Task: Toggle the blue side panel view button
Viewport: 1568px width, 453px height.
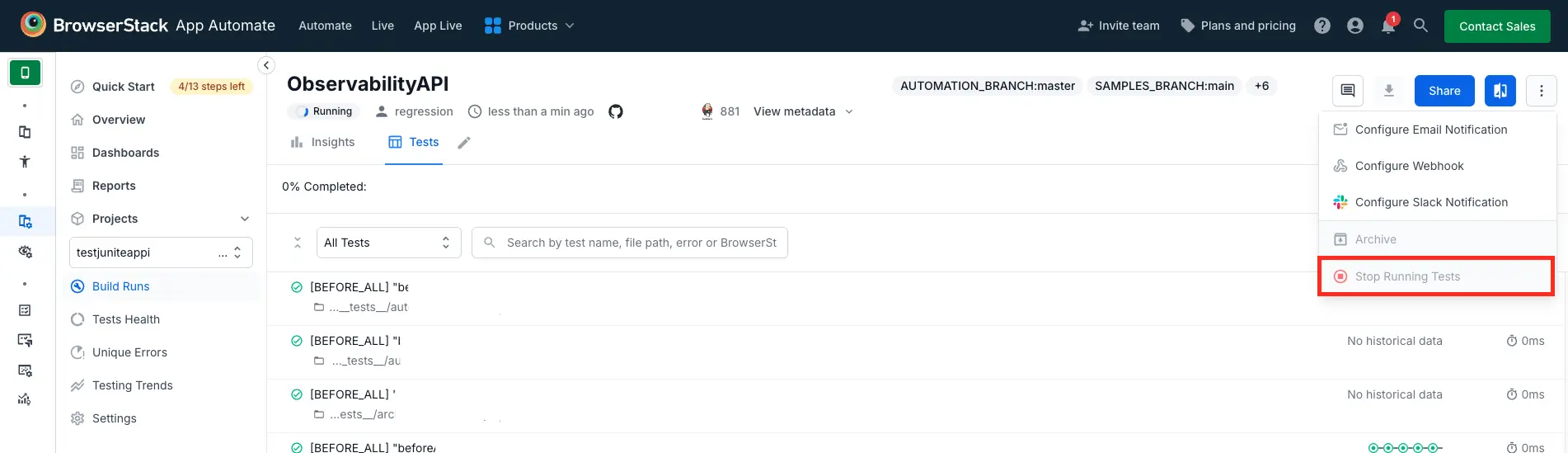Action: [x=1500, y=91]
